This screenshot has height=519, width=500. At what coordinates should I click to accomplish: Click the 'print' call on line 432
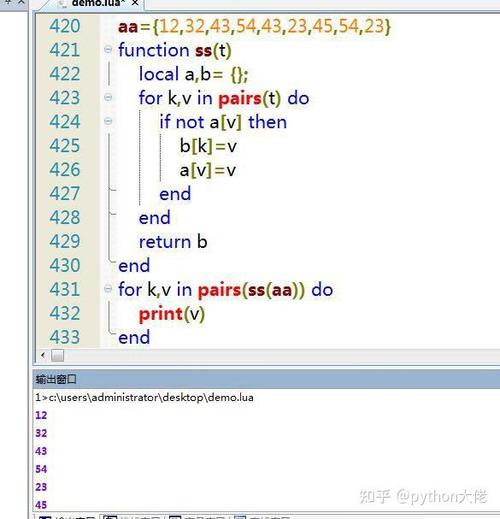pyautogui.click(x=161, y=314)
